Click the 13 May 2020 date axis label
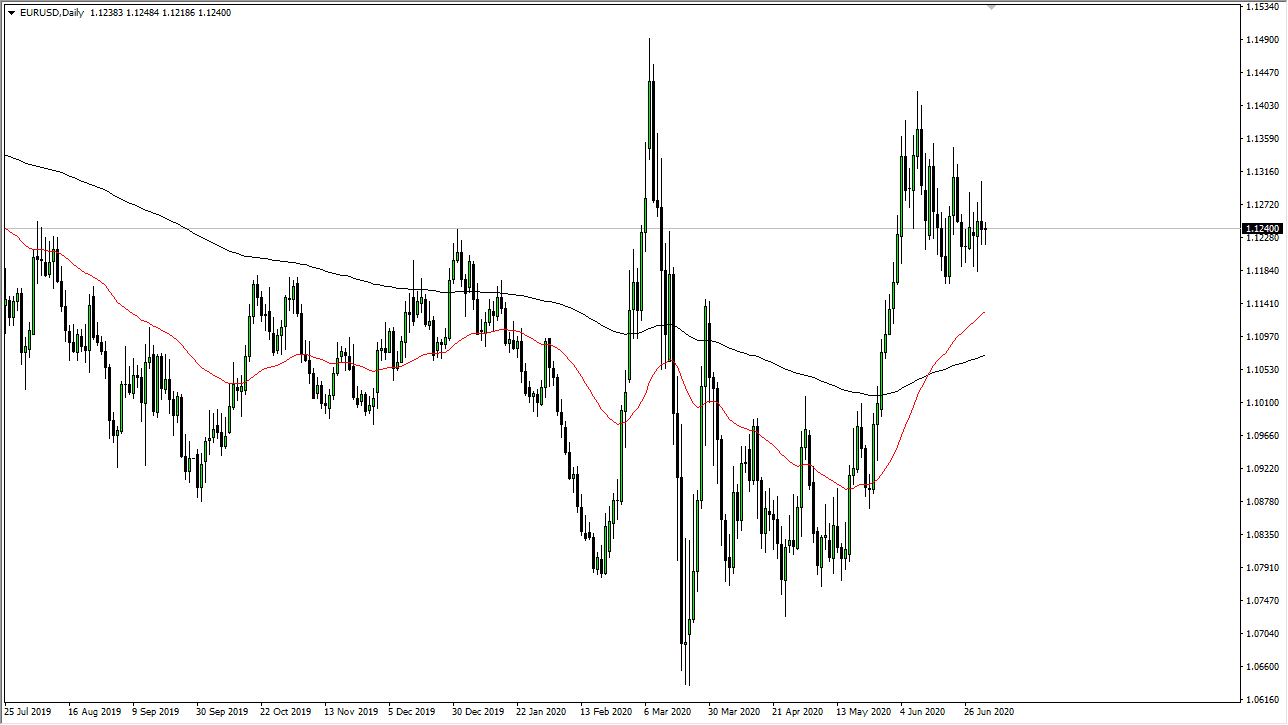 862,712
